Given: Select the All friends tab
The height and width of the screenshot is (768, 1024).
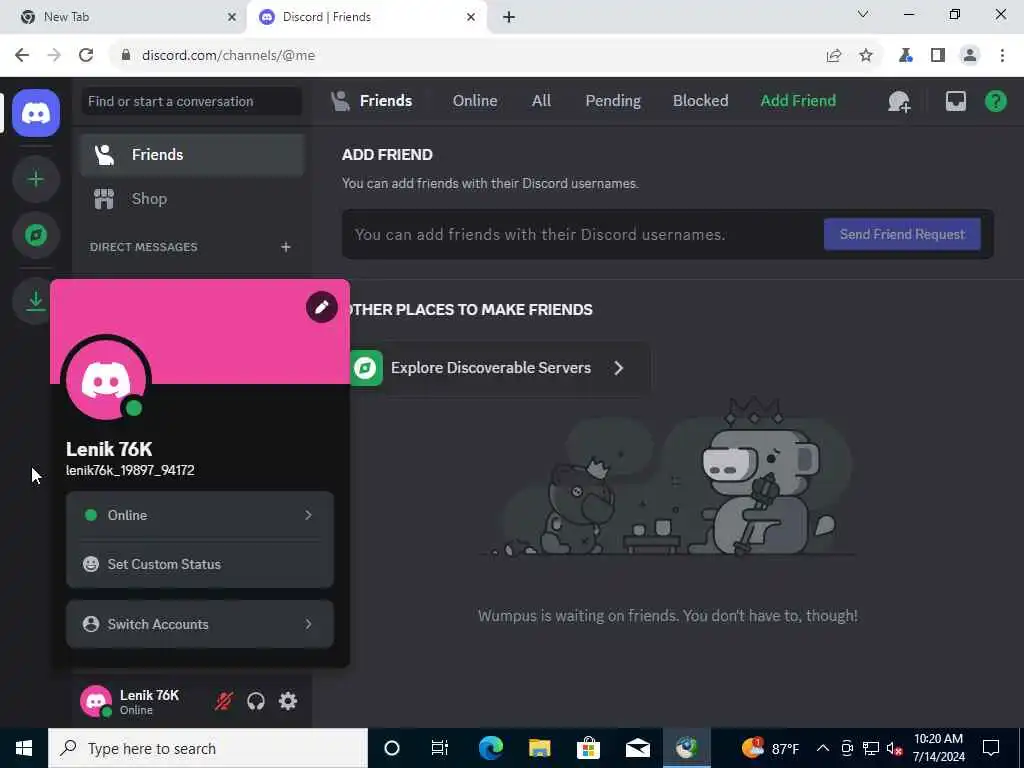Looking at the screenshot, I should [x=541, y=101].
